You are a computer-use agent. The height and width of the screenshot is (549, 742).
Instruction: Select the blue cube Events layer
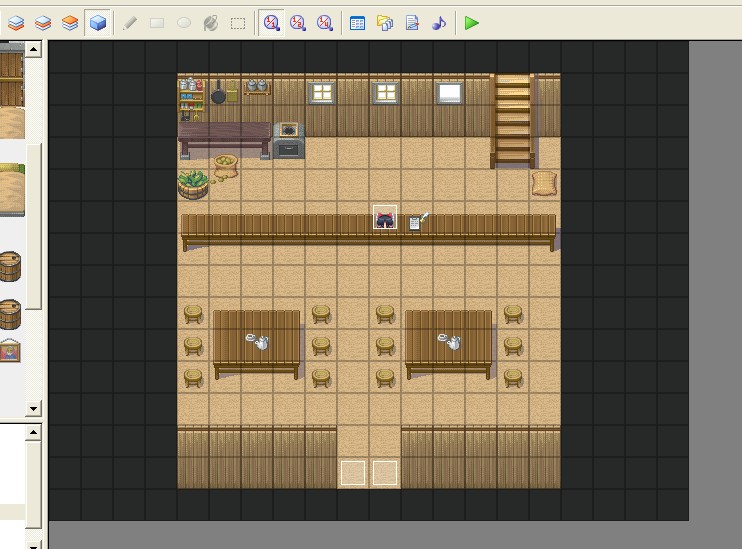click(97, 23)
